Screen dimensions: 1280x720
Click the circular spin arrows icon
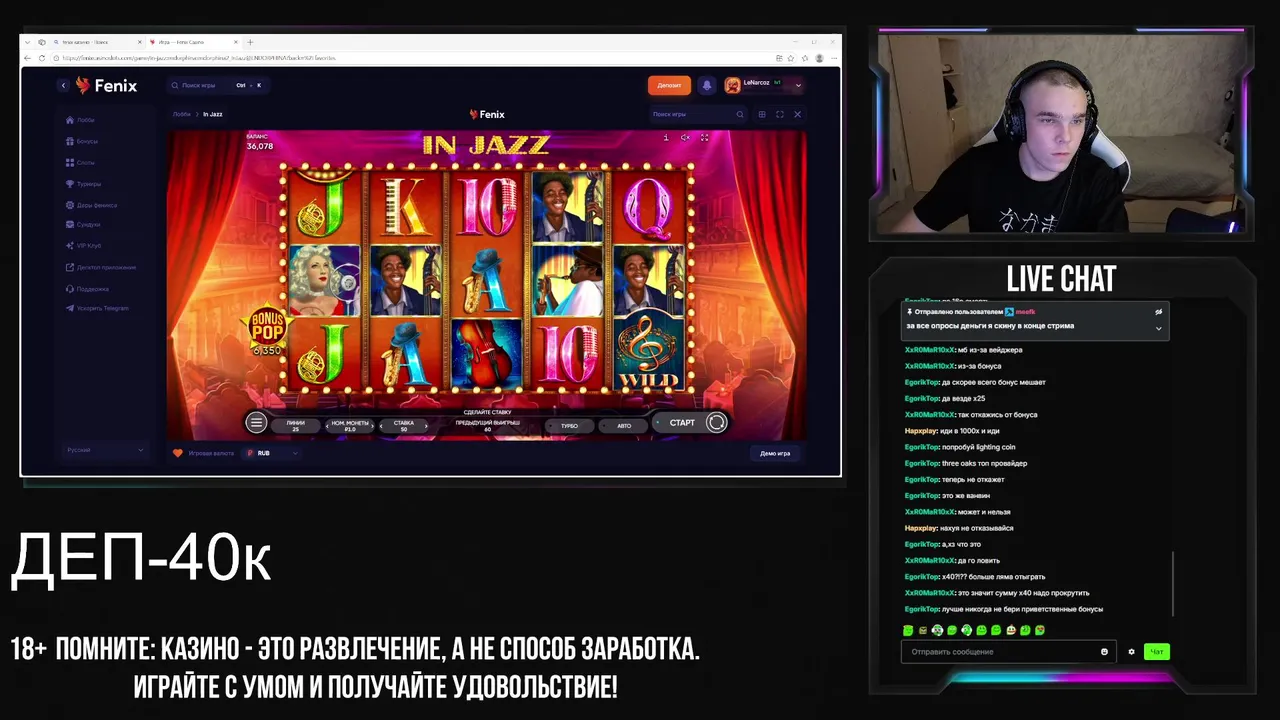716,423
